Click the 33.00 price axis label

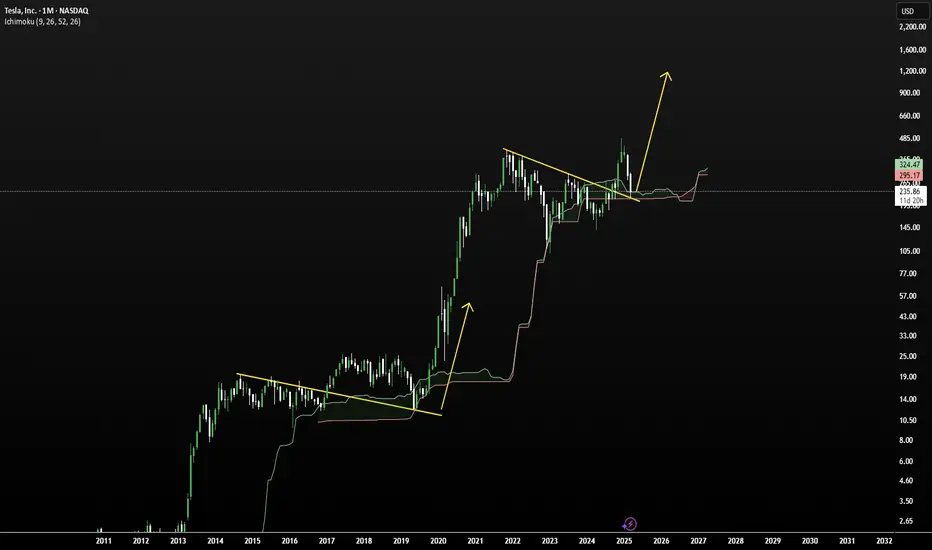point(908,336)
